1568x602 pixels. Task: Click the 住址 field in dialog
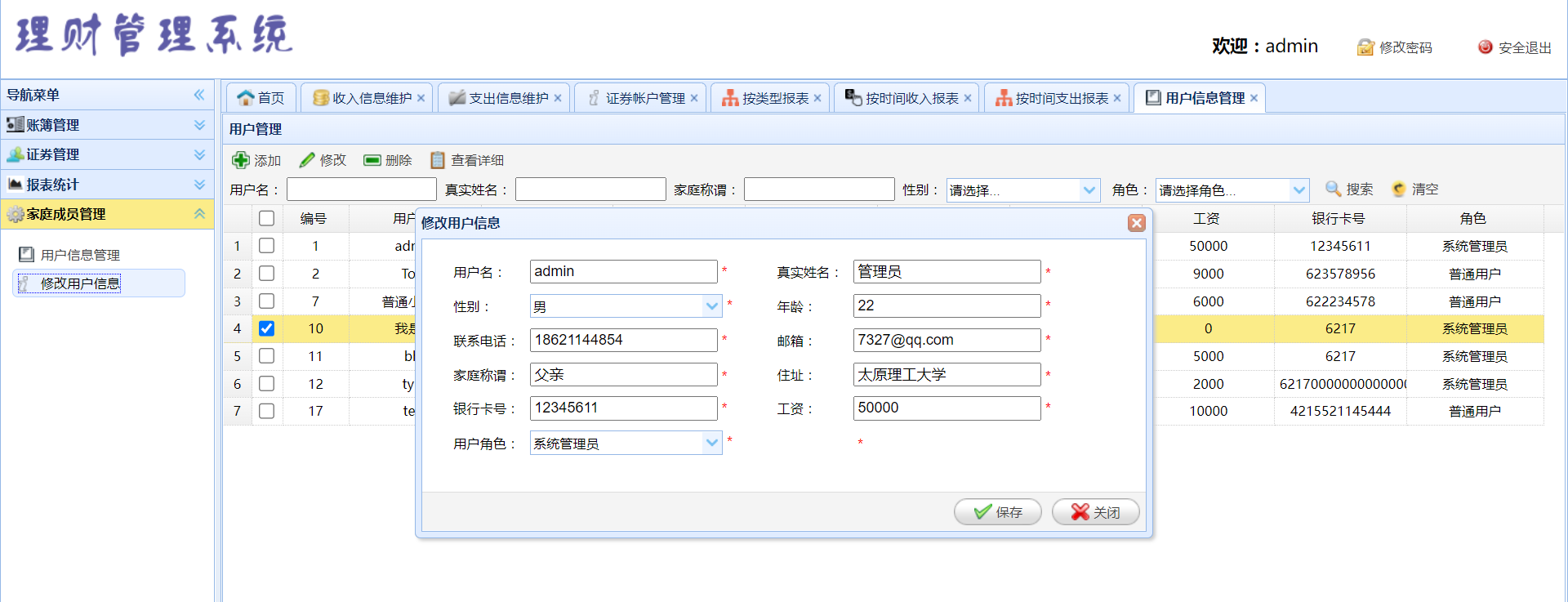tap(947, 374)
